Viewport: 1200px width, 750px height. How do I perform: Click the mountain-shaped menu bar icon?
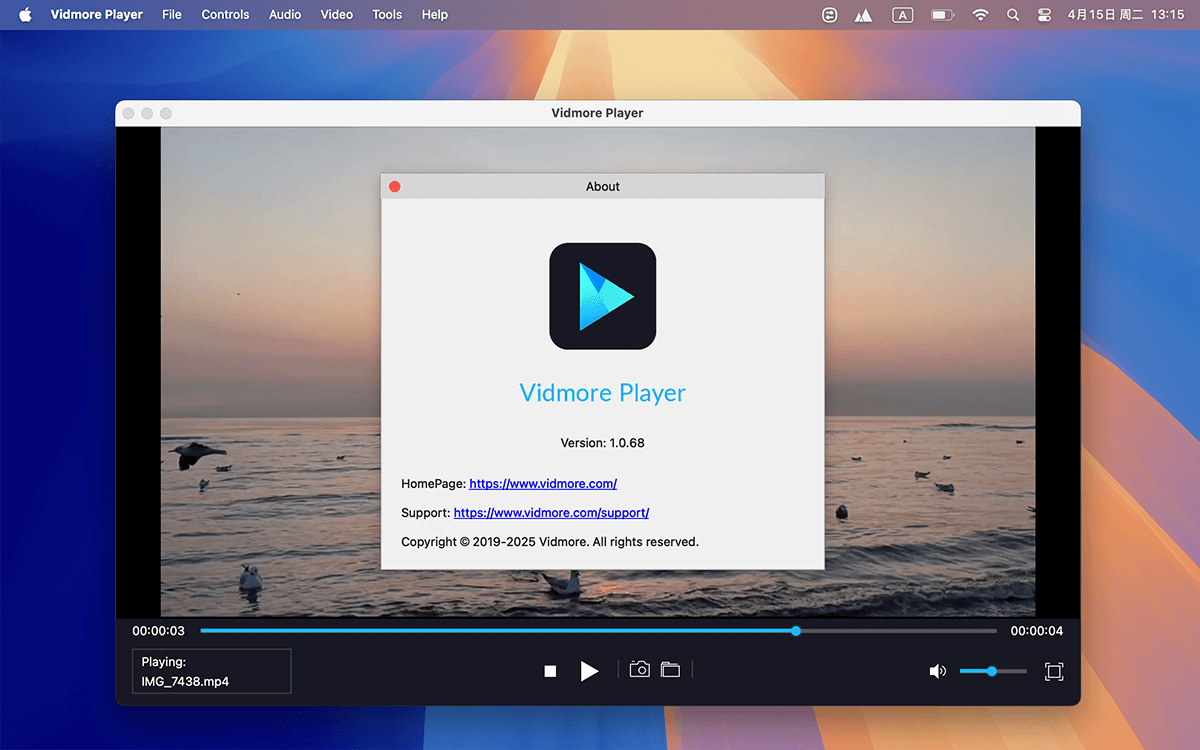pyautogui.click(x=863, y=15)
